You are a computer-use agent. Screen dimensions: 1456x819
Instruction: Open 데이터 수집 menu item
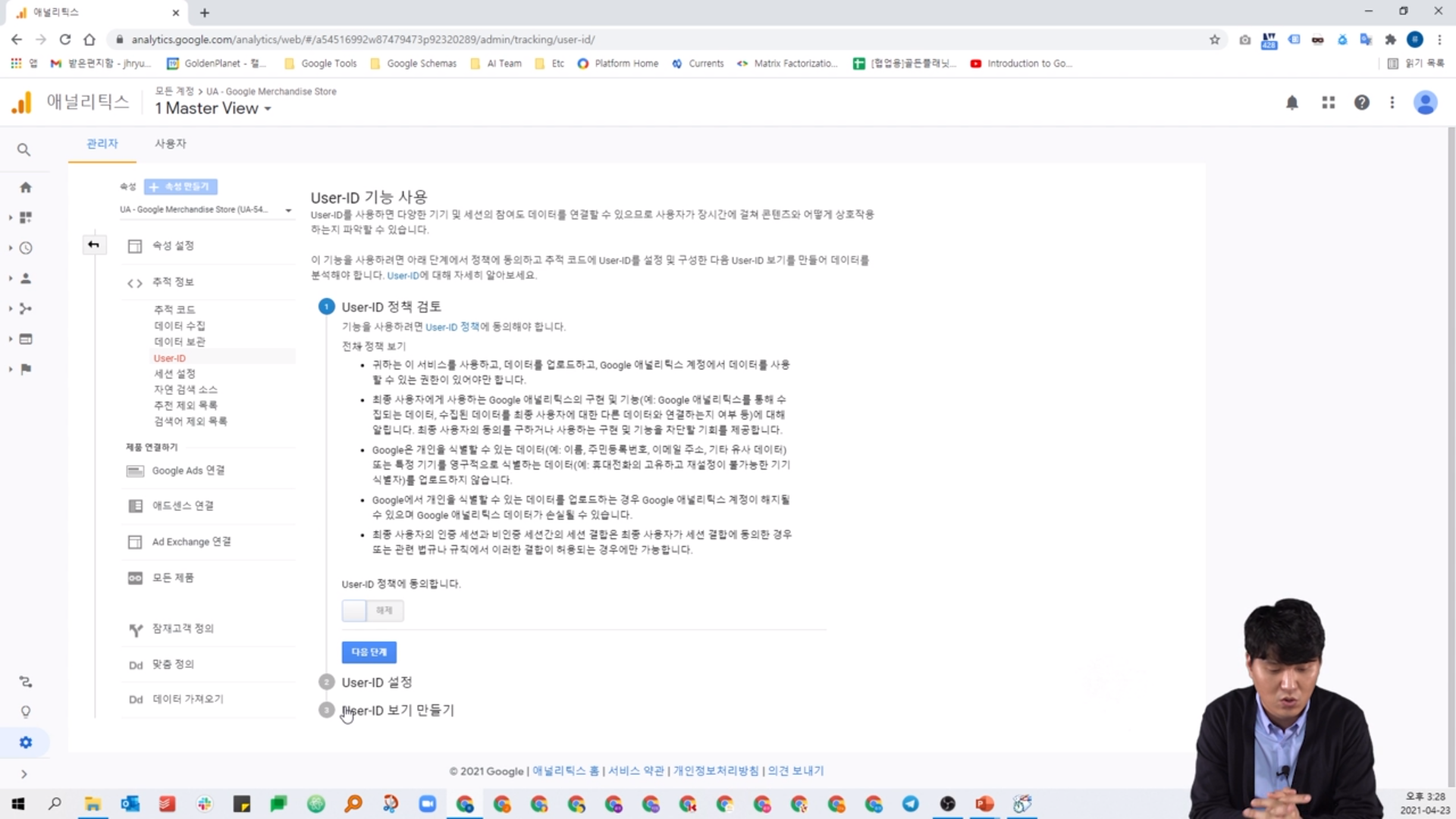[180, 325]
